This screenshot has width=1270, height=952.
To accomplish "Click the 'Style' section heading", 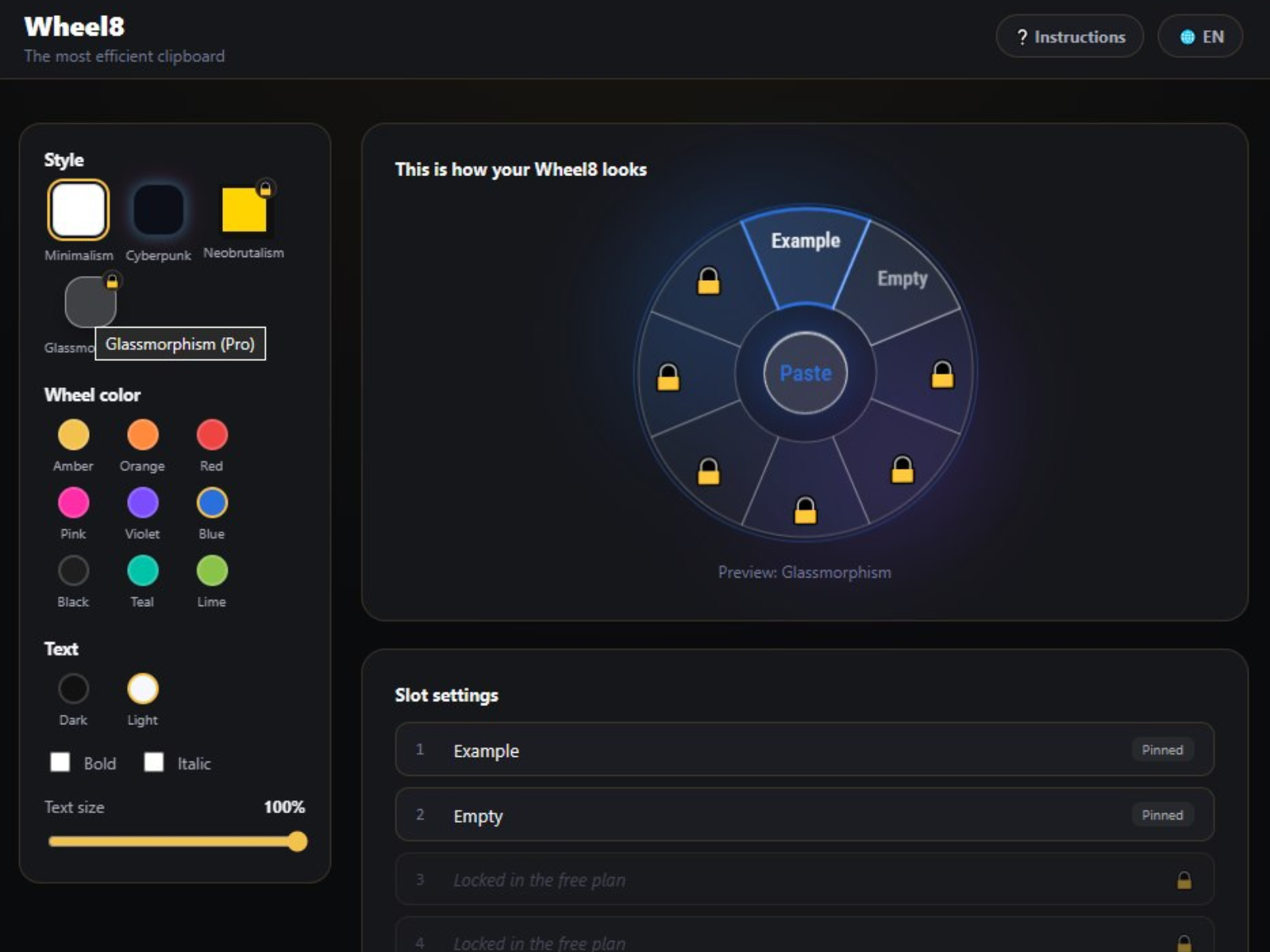I will pyautogui.click(x=64, y=160).
